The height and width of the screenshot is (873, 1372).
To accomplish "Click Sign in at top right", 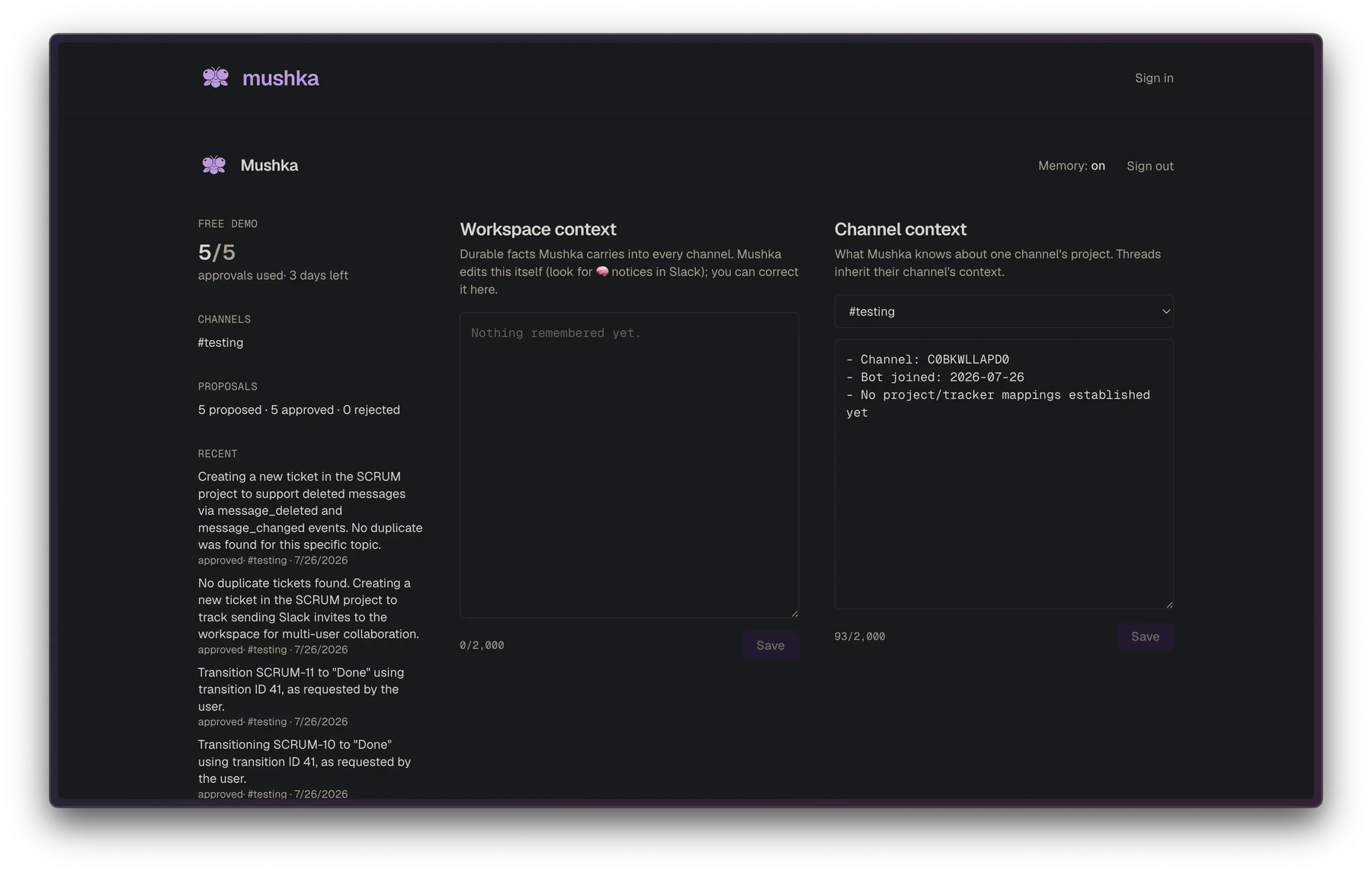I will (1154, 78).
